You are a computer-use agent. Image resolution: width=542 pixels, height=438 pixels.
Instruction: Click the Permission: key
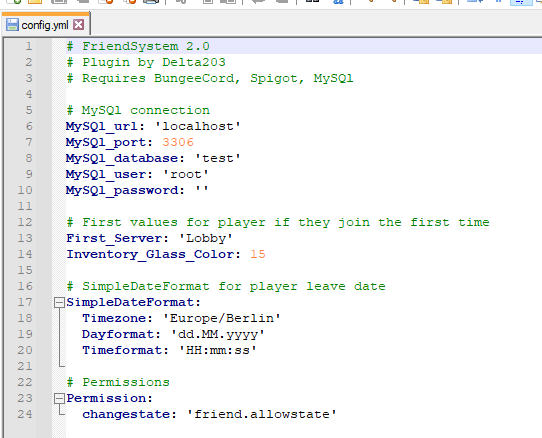point(109,398)
